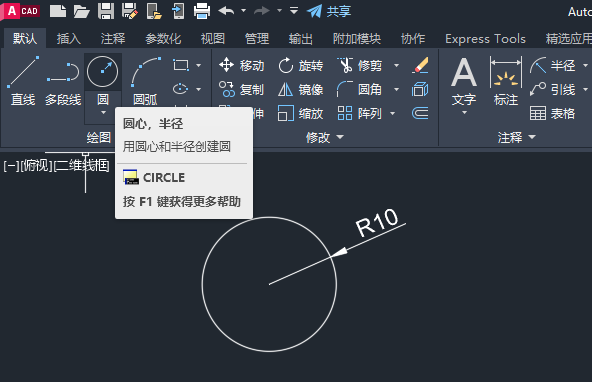The image size is (592, 382).
Task: Open the Express Tools tab
Action: (x=485, y=39)
